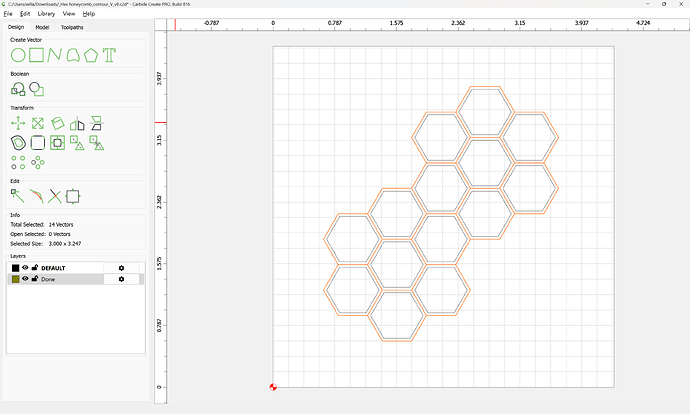Toggle visibility of the Done layer

[25, 279]
